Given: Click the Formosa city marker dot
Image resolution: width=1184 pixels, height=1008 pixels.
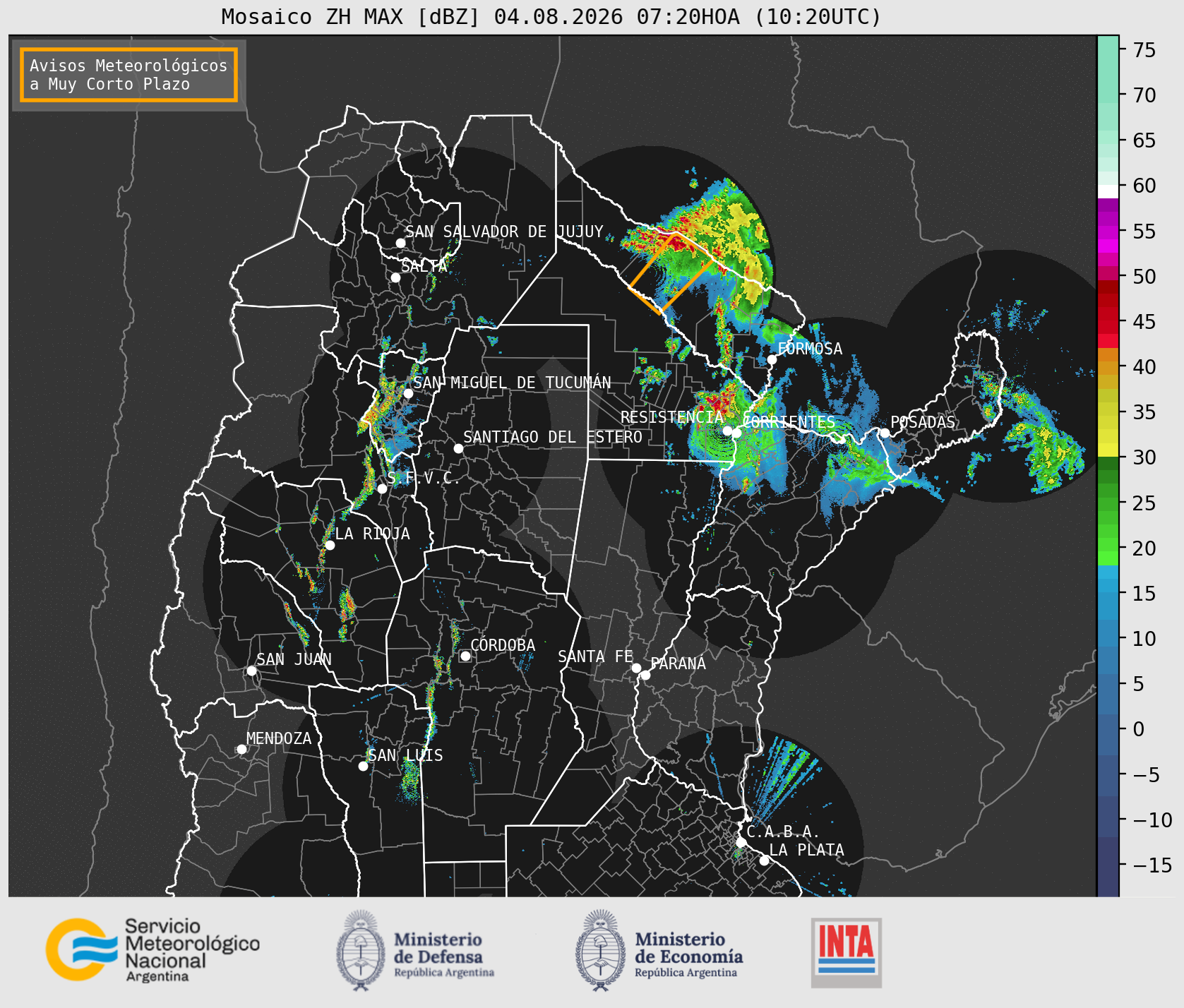Looking at the screenshot, I should point(772,359).
